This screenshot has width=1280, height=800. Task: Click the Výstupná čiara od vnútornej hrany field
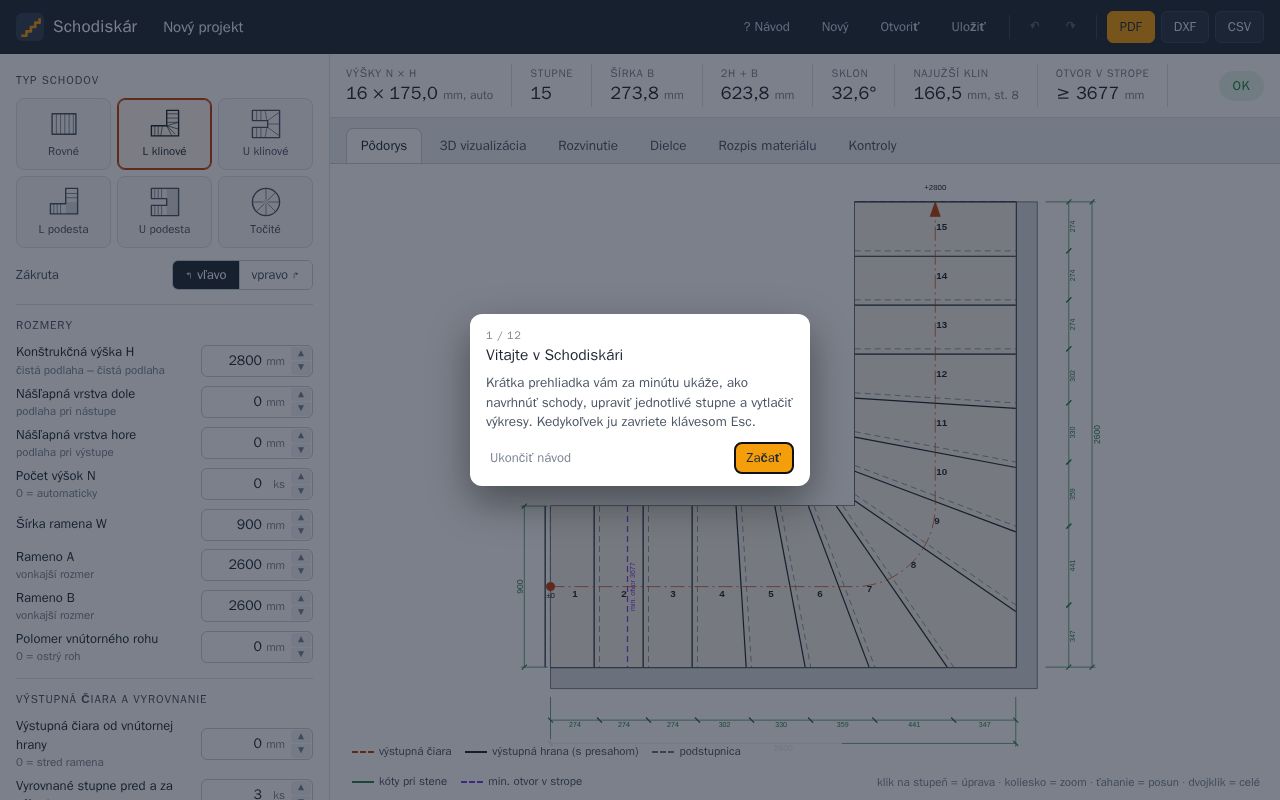[x=257, y=744]
